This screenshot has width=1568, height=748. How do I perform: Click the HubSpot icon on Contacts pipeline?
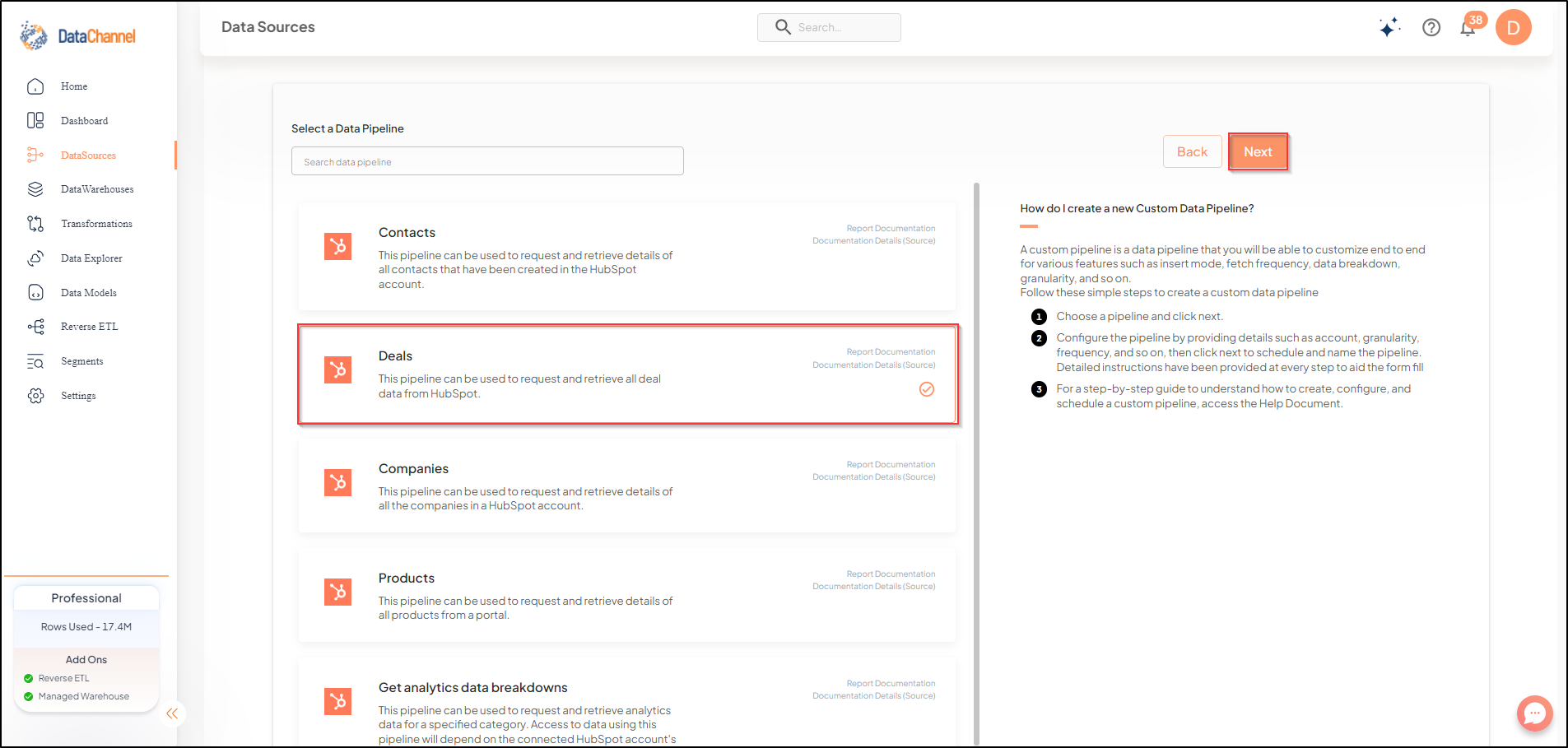(x=337, y=246)
